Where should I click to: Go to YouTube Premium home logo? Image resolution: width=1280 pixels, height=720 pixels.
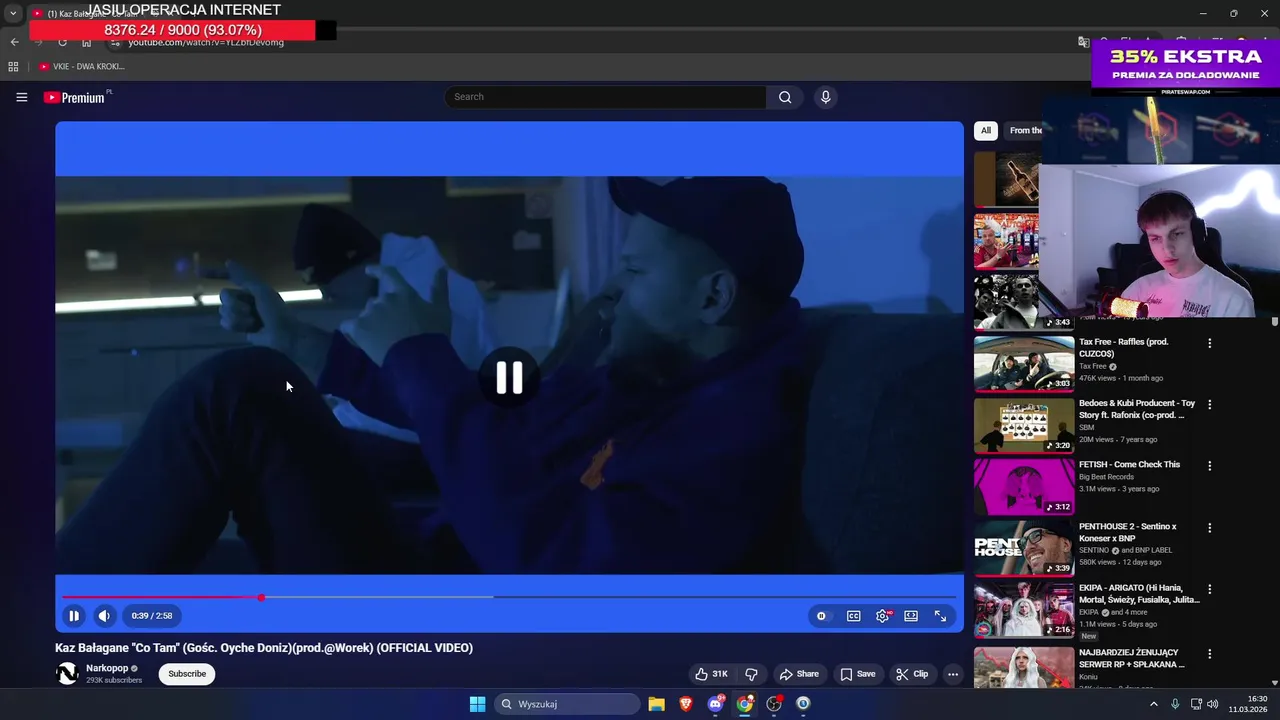tap(74, 97)
